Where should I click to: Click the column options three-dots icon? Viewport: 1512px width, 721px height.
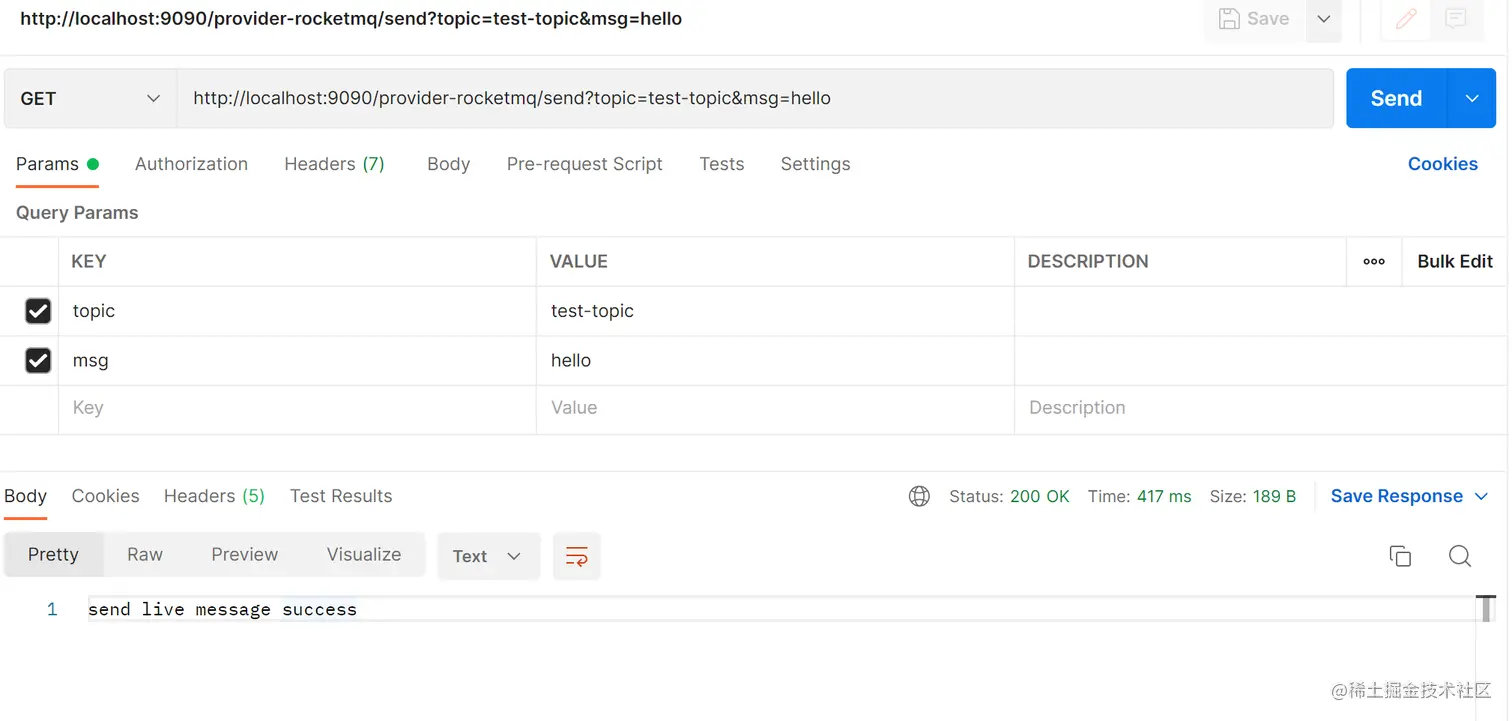click(x=1374, y=261)
